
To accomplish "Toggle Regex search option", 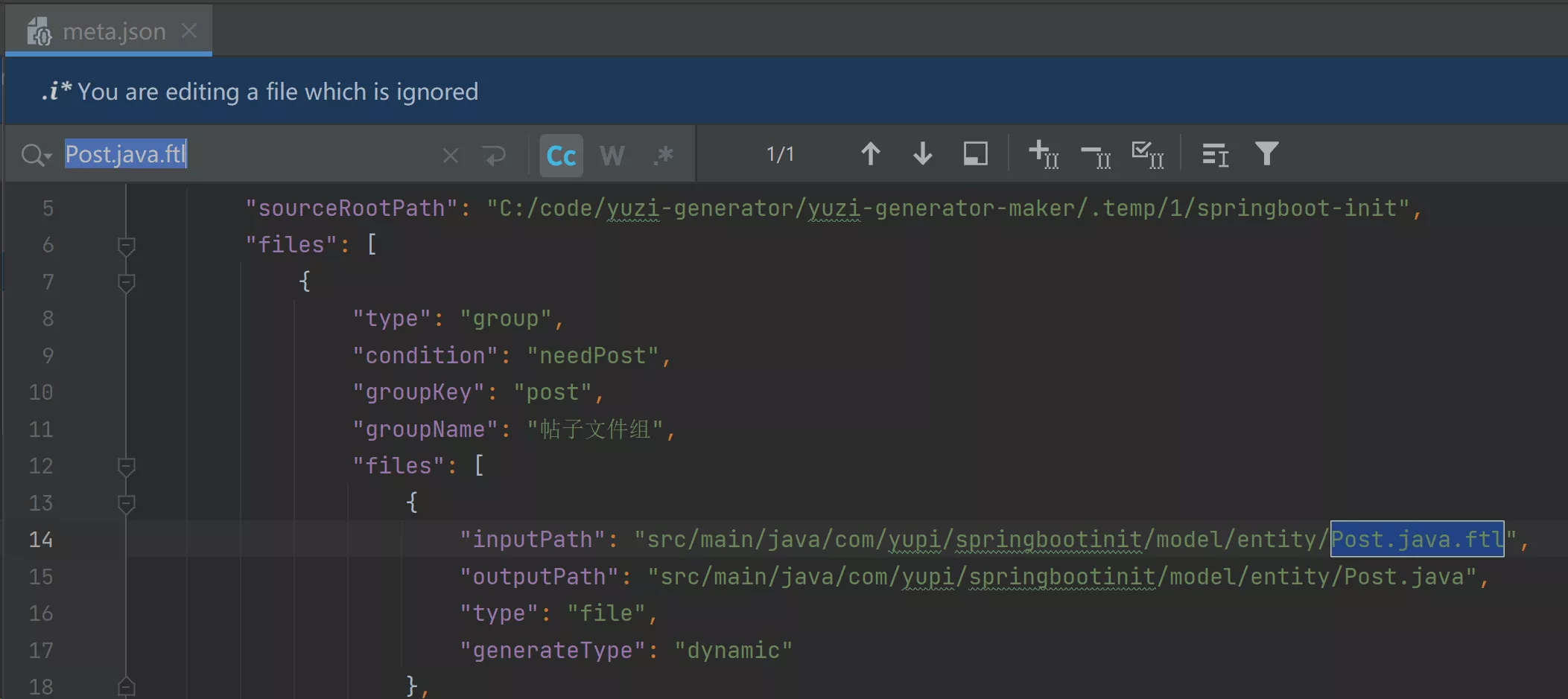I will 663,155.
